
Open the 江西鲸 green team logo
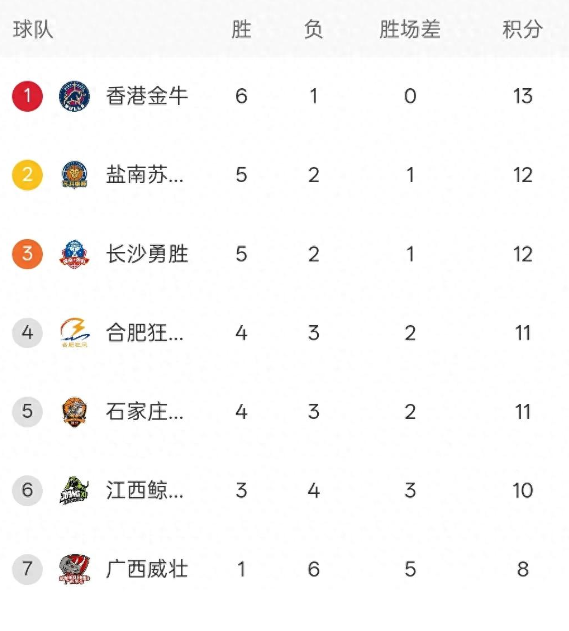pyautogui.click(x=74, y=490)
